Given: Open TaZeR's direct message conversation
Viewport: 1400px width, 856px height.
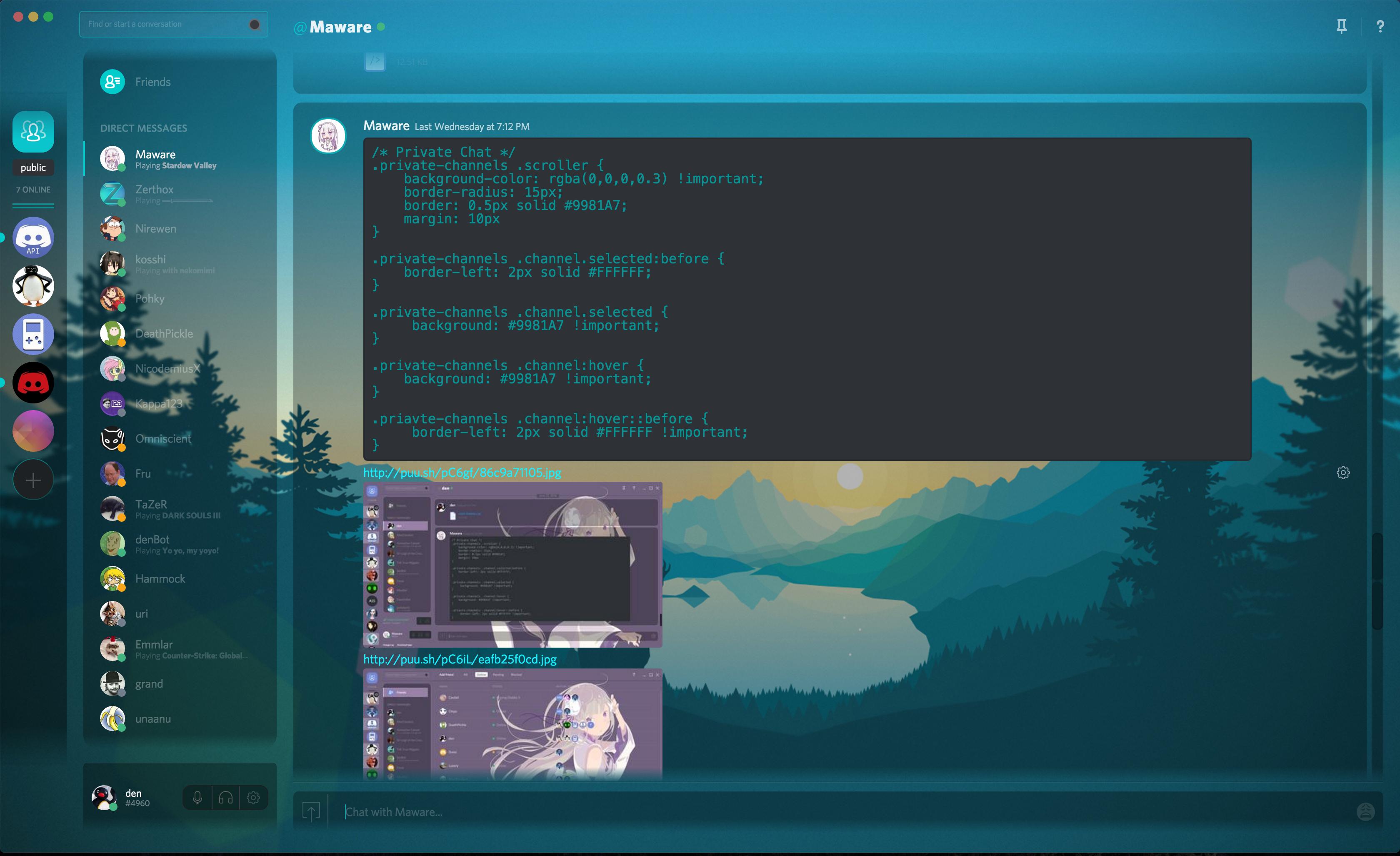Looking at the screenshot, I should click(x=151, y=509).
